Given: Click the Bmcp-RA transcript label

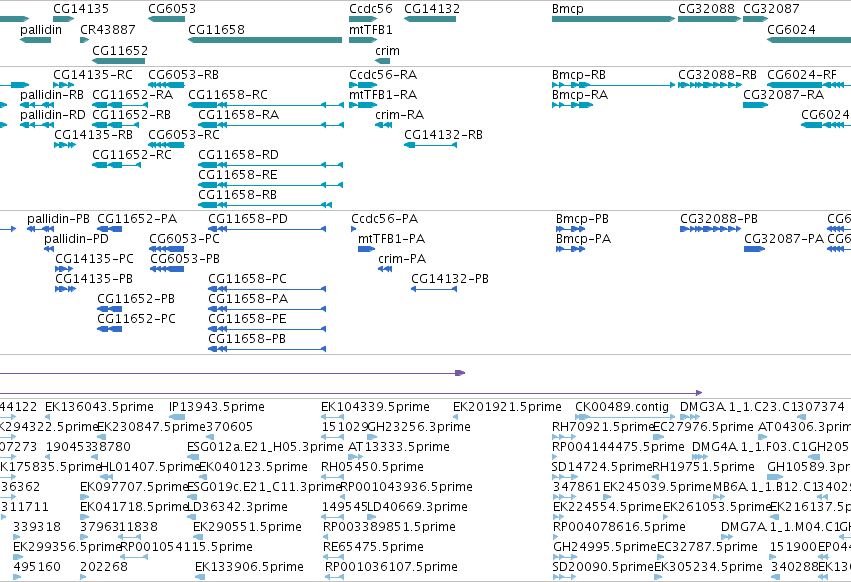Looking at the screenshot, I should (580, 94).
